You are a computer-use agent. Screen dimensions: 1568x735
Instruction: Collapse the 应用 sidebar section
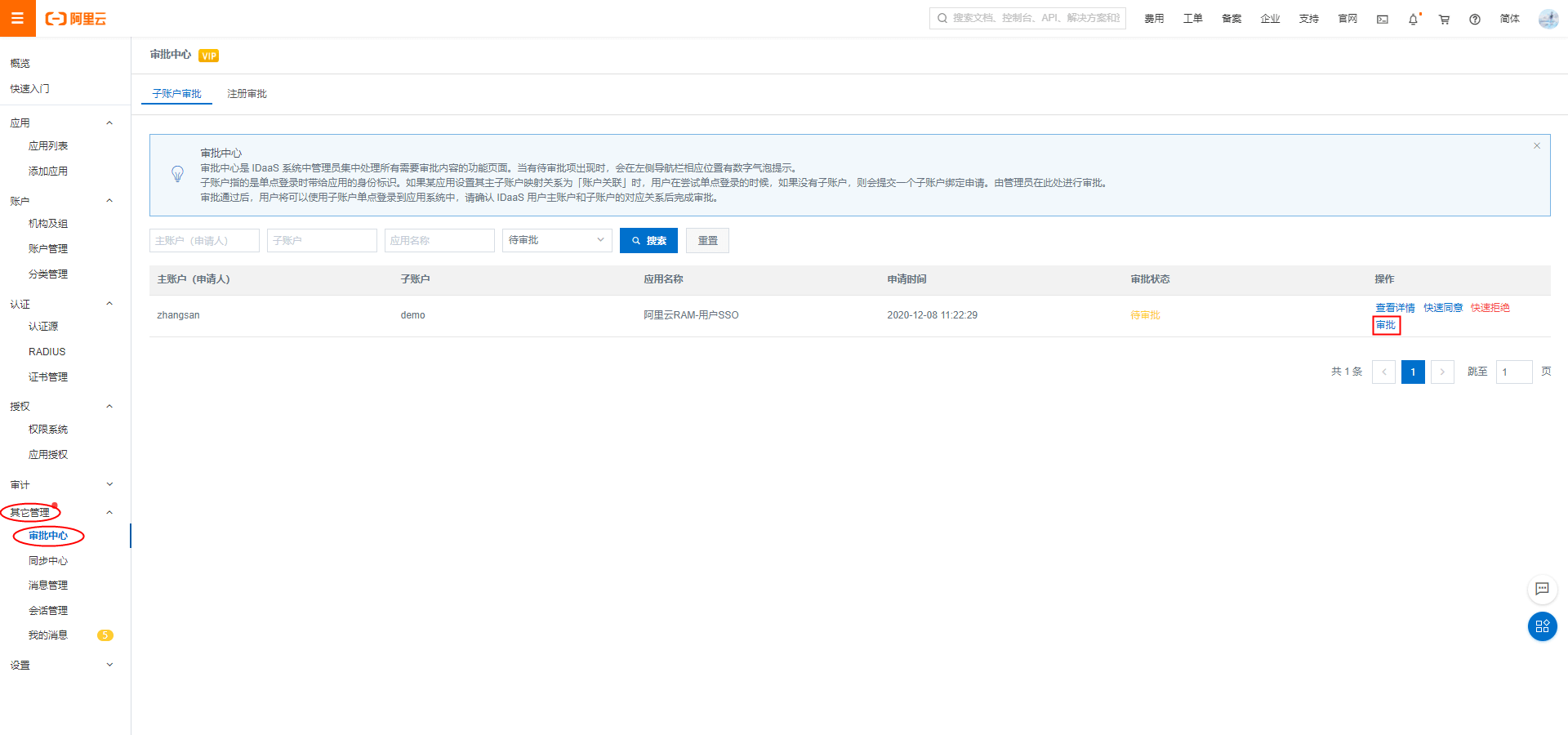[109, 122]
